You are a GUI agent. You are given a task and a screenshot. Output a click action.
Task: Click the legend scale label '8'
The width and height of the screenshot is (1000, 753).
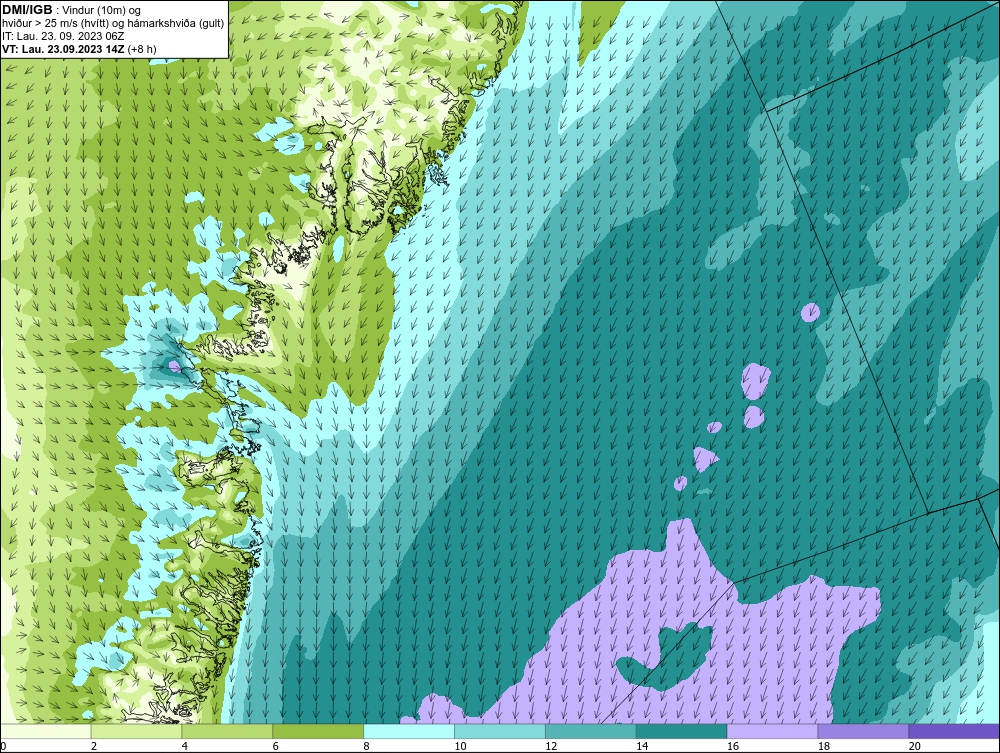367,746
